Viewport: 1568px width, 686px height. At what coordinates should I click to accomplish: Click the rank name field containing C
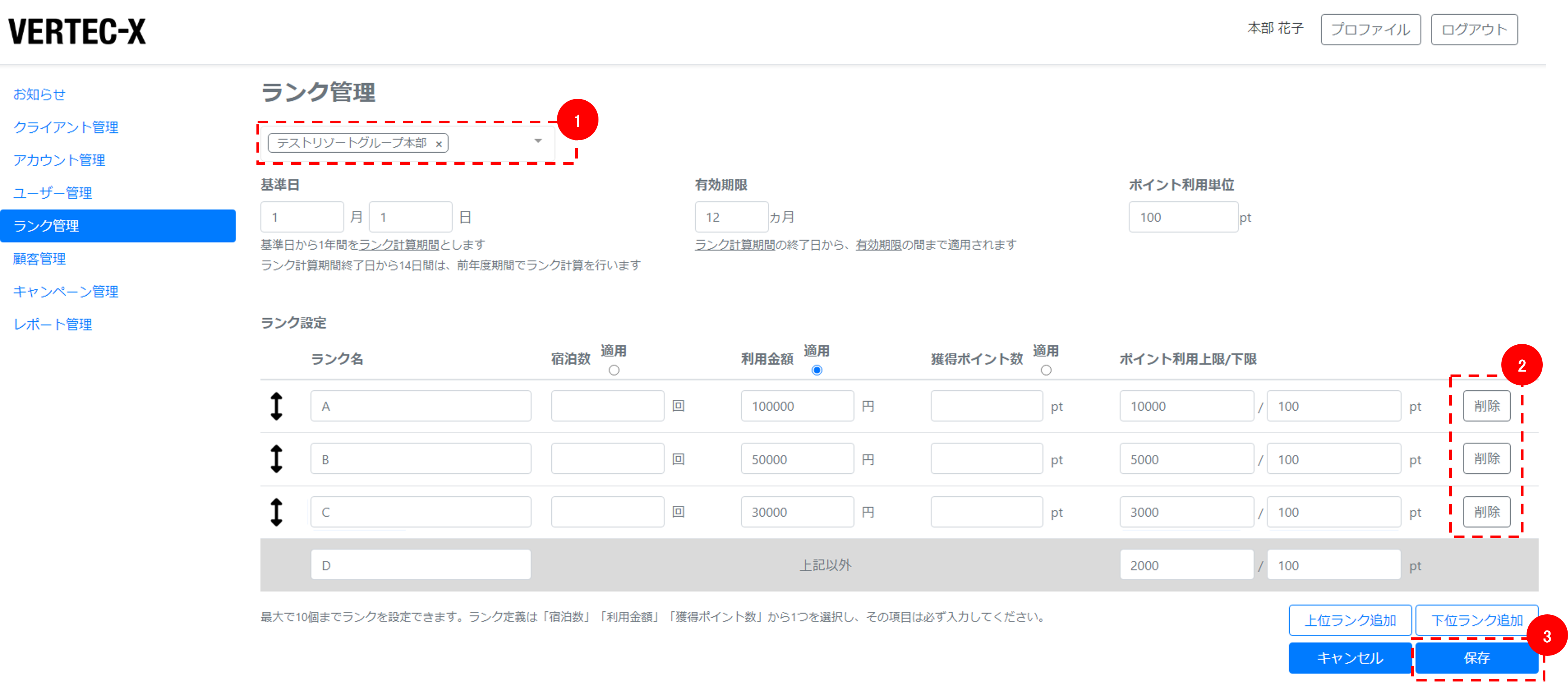tap(420, 512)
